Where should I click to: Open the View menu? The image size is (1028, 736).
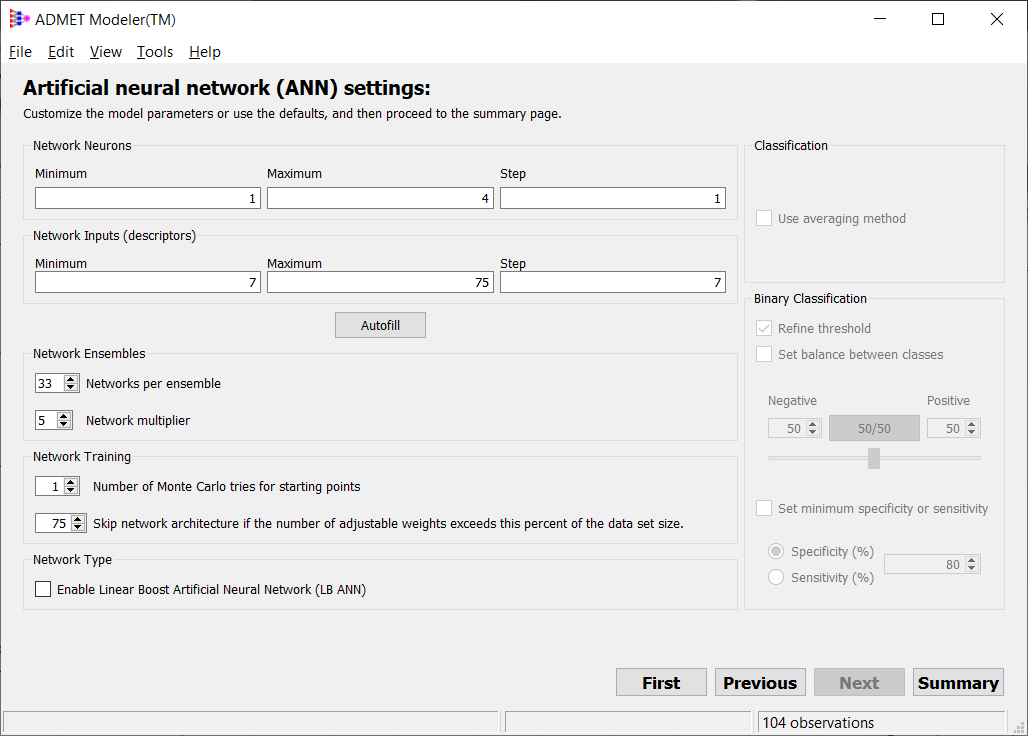tap(106, 52)
